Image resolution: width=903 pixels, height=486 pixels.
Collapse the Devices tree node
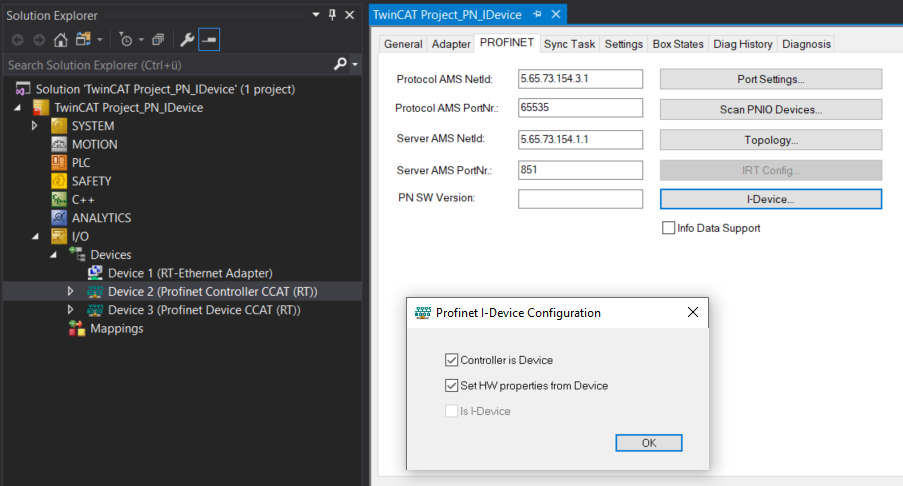(x=54, y=255)
